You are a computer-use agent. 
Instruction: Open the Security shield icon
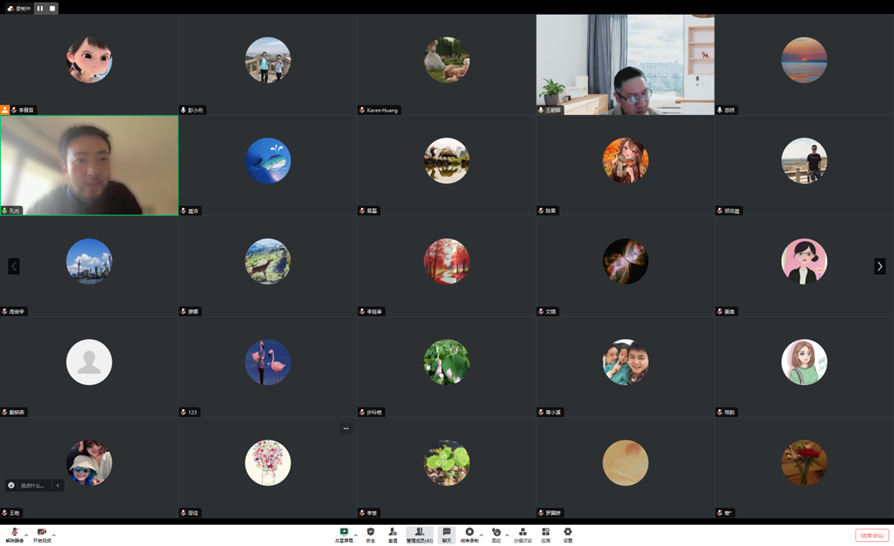[x=371, y=534]
